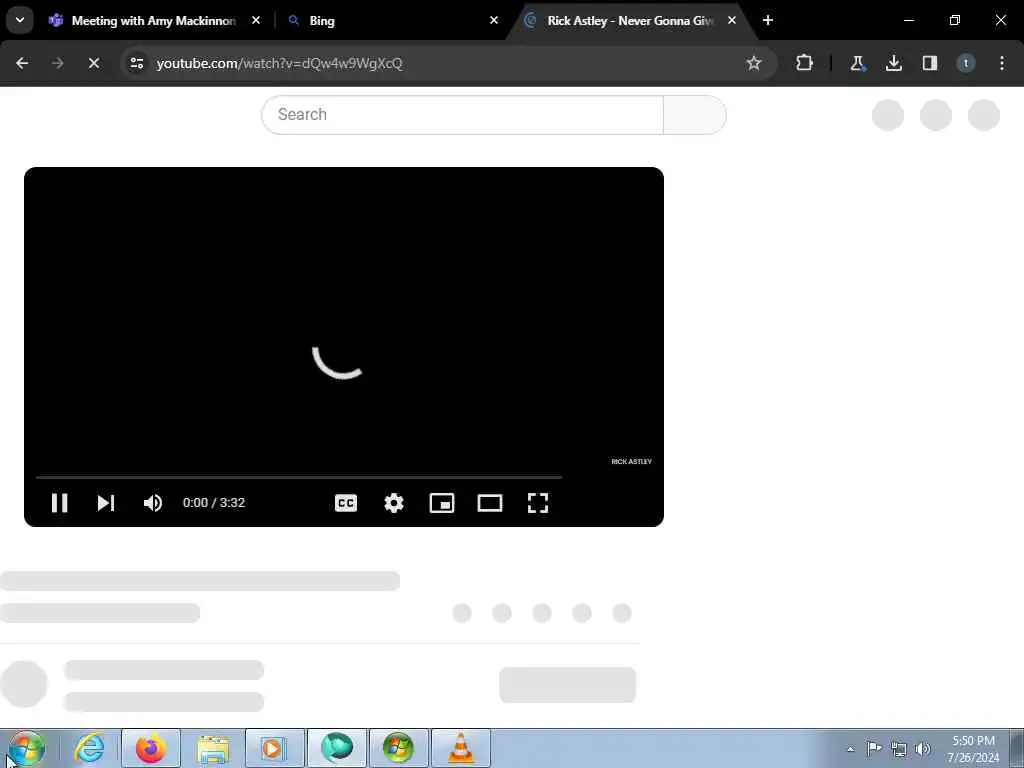
Task: Open Windows Media Player taskbar icon
Action: click(275, 748)
